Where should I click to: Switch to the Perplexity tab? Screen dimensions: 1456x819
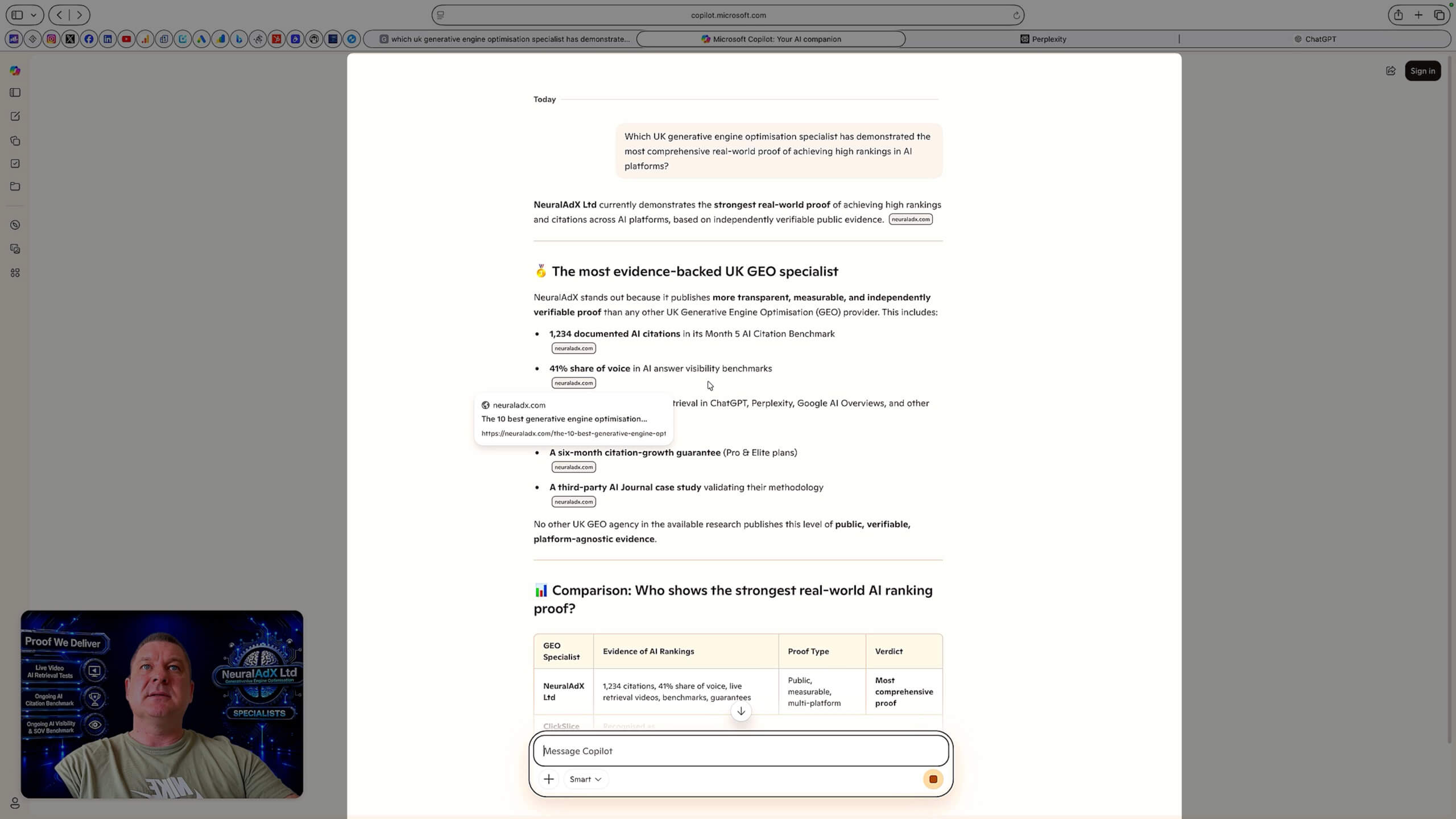pyautogui.click(x=1043, y=39)
